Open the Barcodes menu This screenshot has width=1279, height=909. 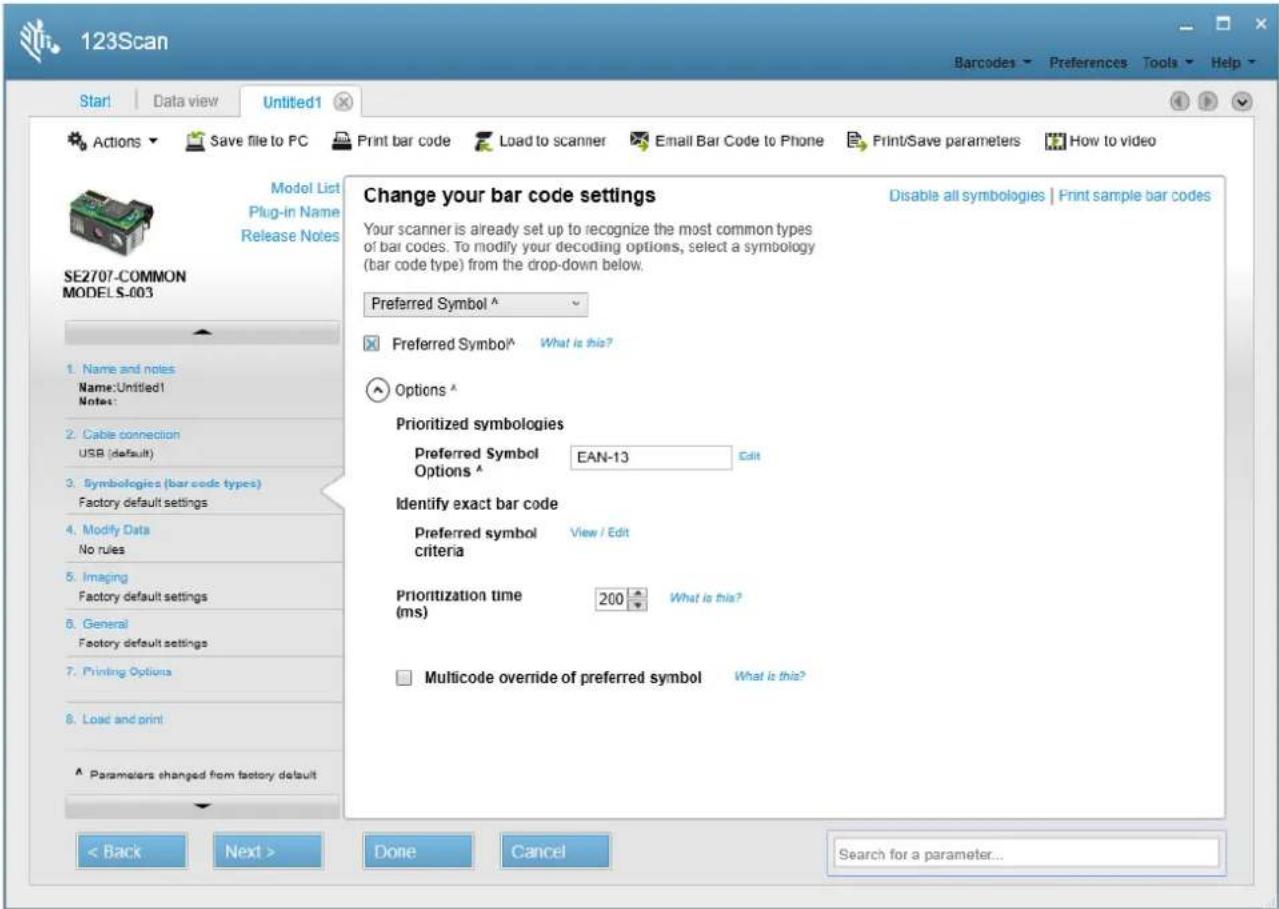point(992,62)
